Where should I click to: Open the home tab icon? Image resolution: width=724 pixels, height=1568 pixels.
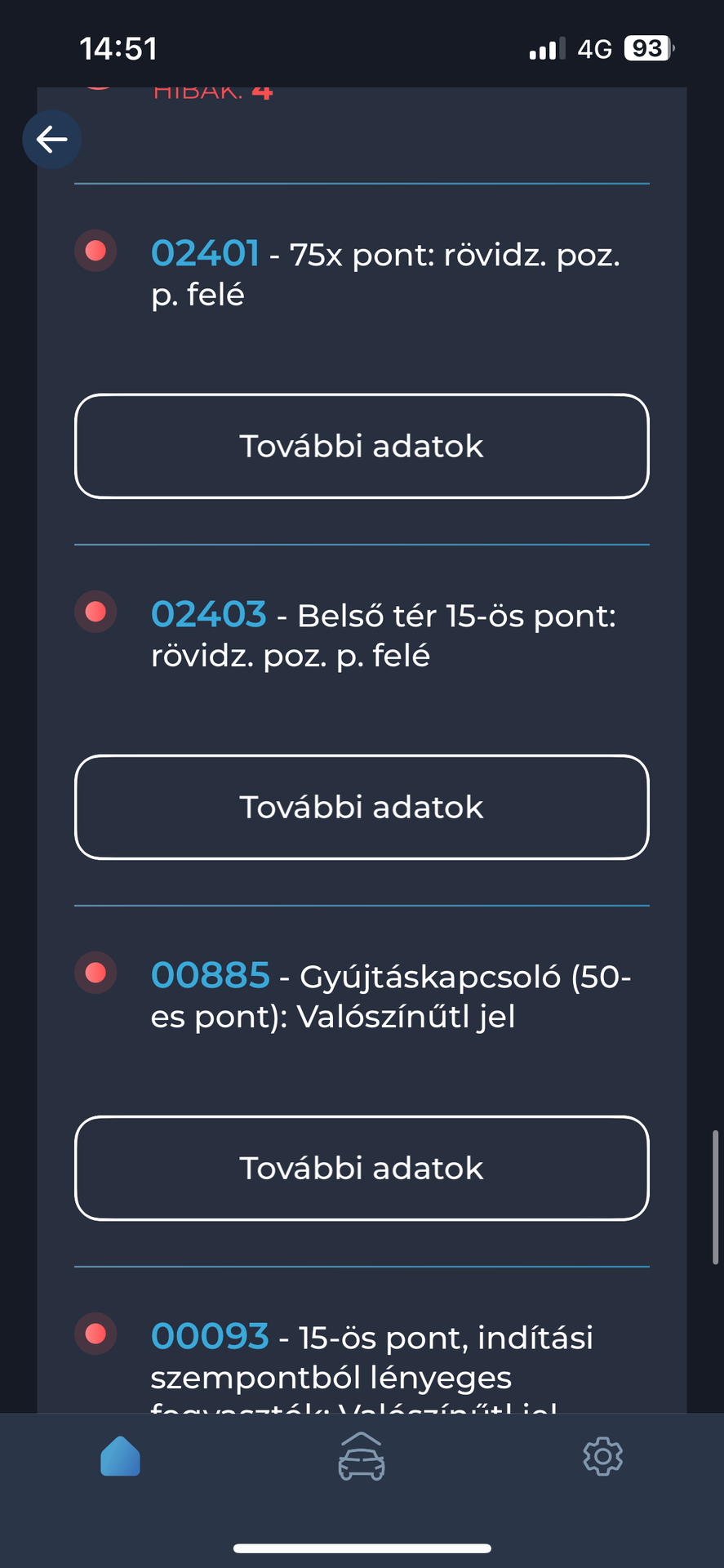(120, 1456)
